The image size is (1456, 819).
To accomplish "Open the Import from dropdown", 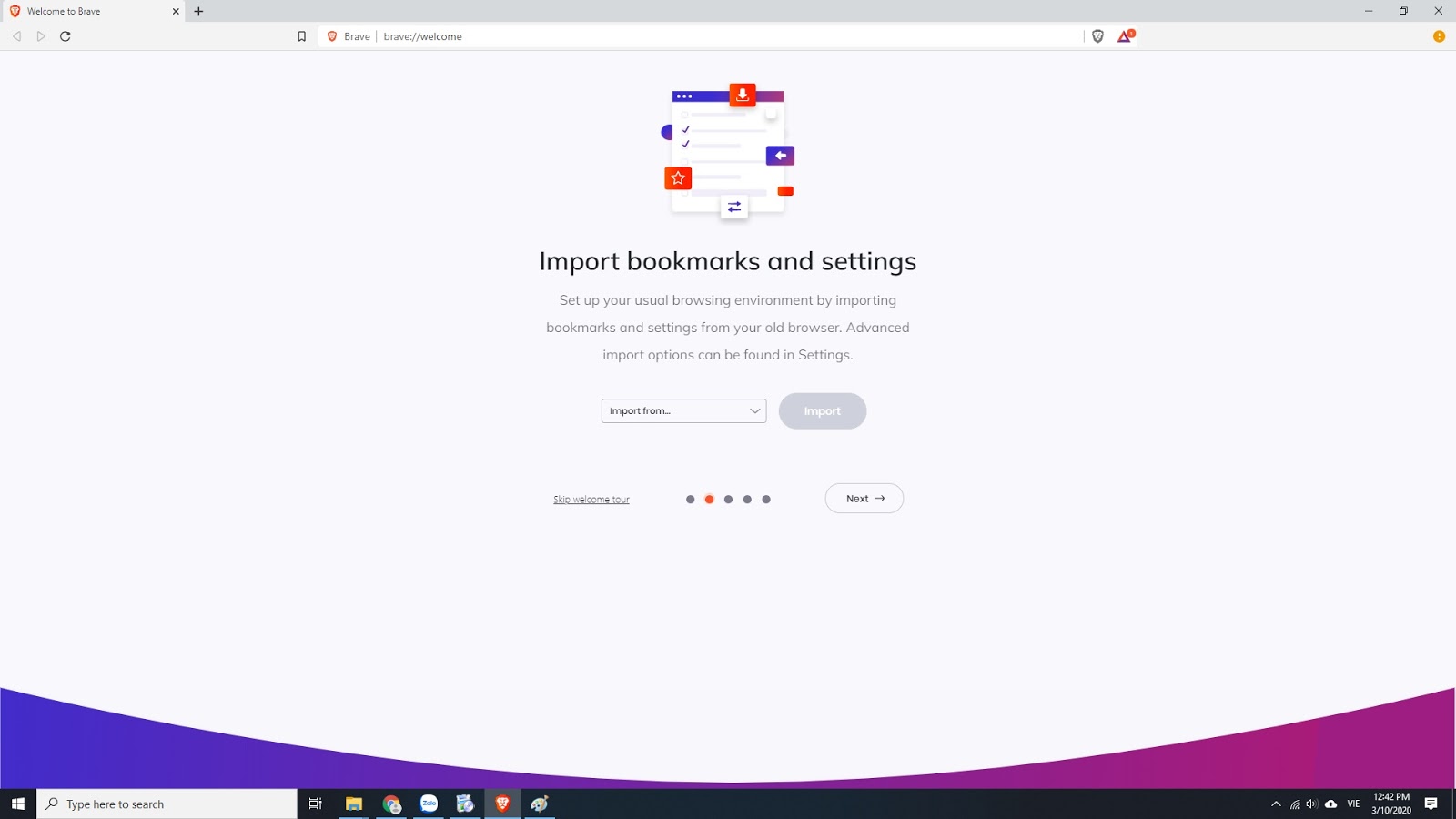I will [x=683, y=410].
